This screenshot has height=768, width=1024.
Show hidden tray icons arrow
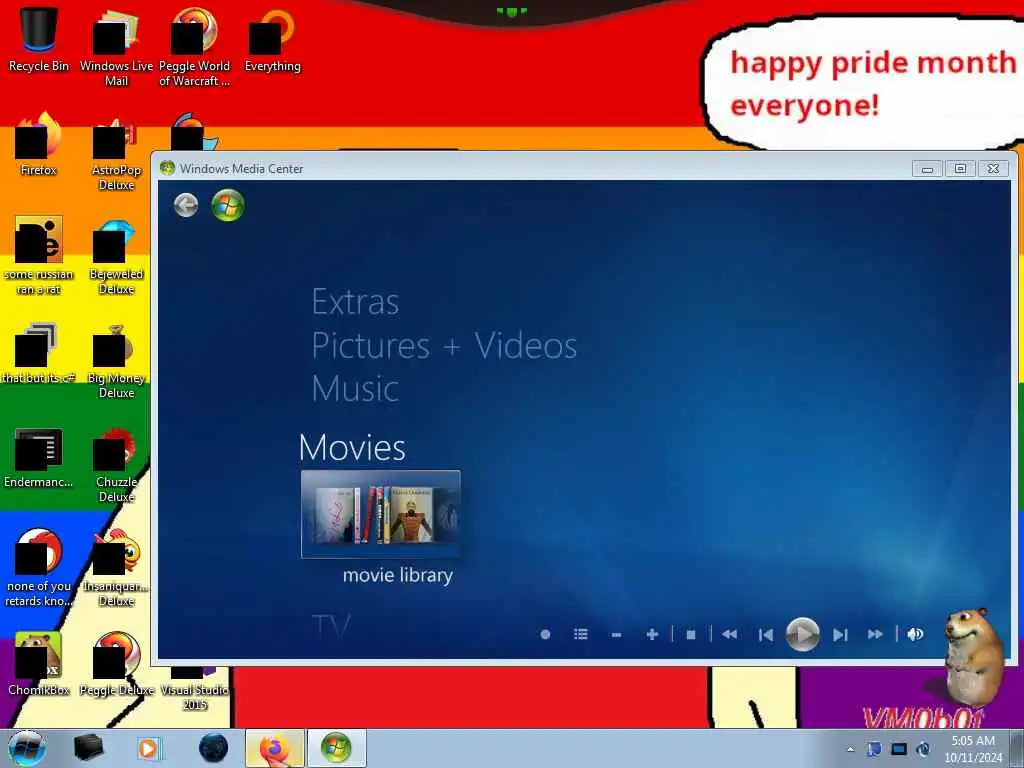pyautogui.click(x=850, y=749)
